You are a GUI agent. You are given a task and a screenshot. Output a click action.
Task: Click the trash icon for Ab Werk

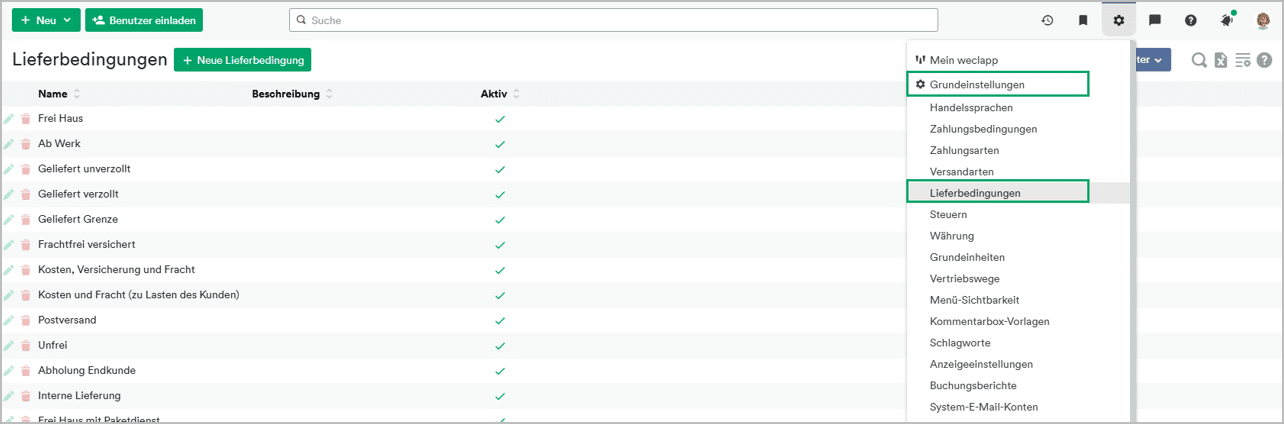click(x=26, y=144)
